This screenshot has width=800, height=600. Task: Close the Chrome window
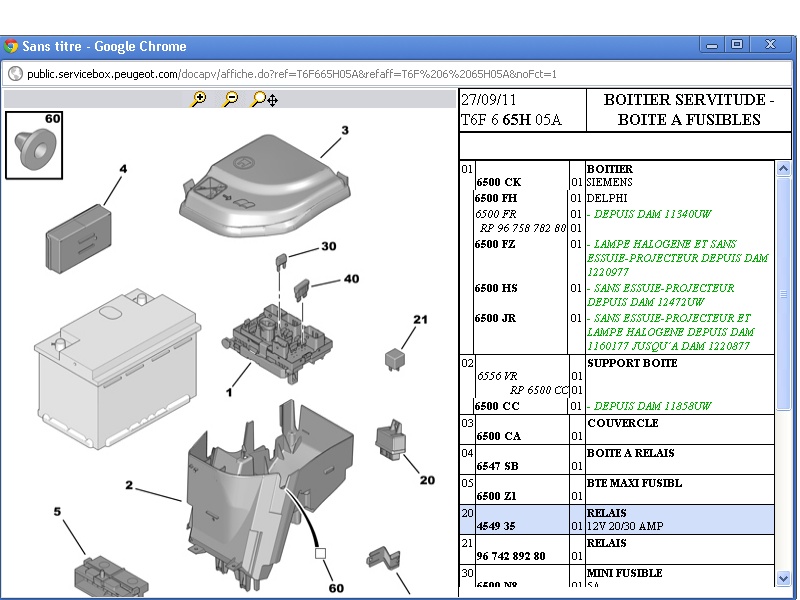coord(770,45)
